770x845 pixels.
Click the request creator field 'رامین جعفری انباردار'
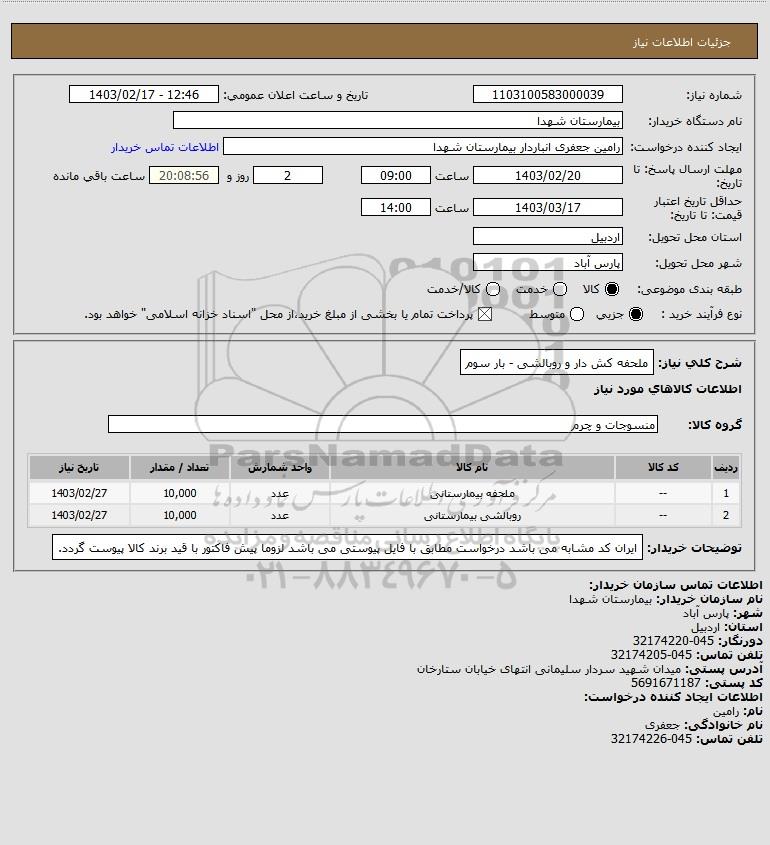423,147
